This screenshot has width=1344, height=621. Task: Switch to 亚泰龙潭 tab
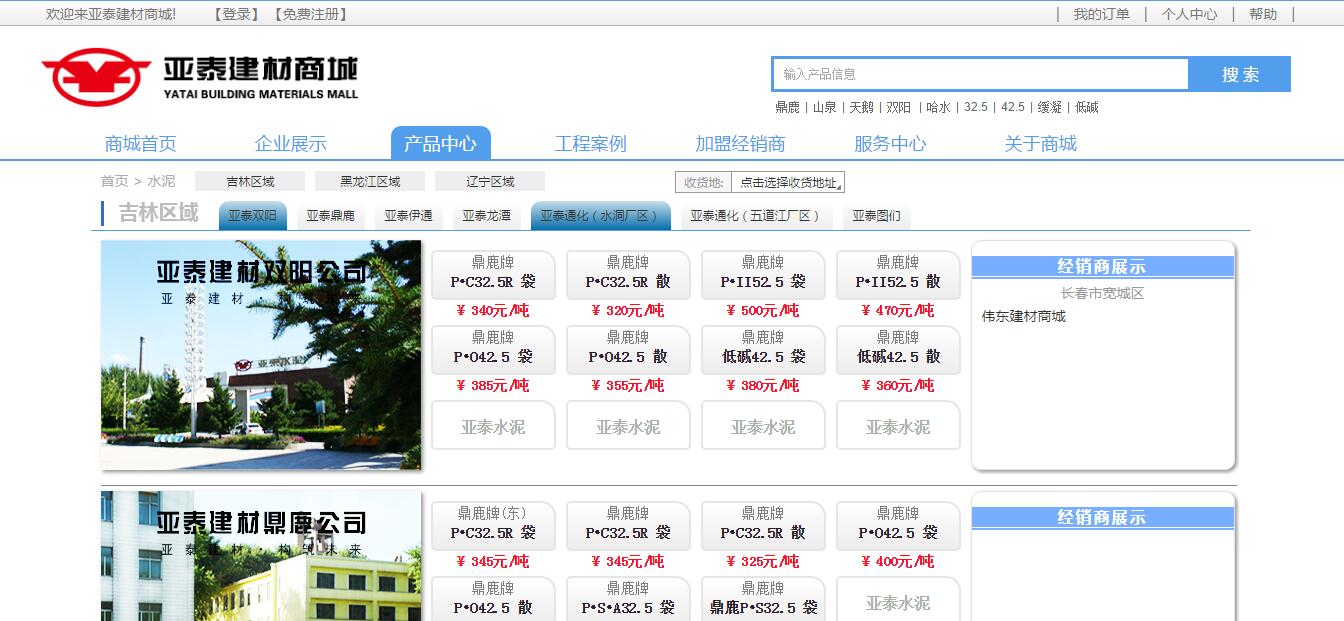pyautogui.click(x=486, y=216)
